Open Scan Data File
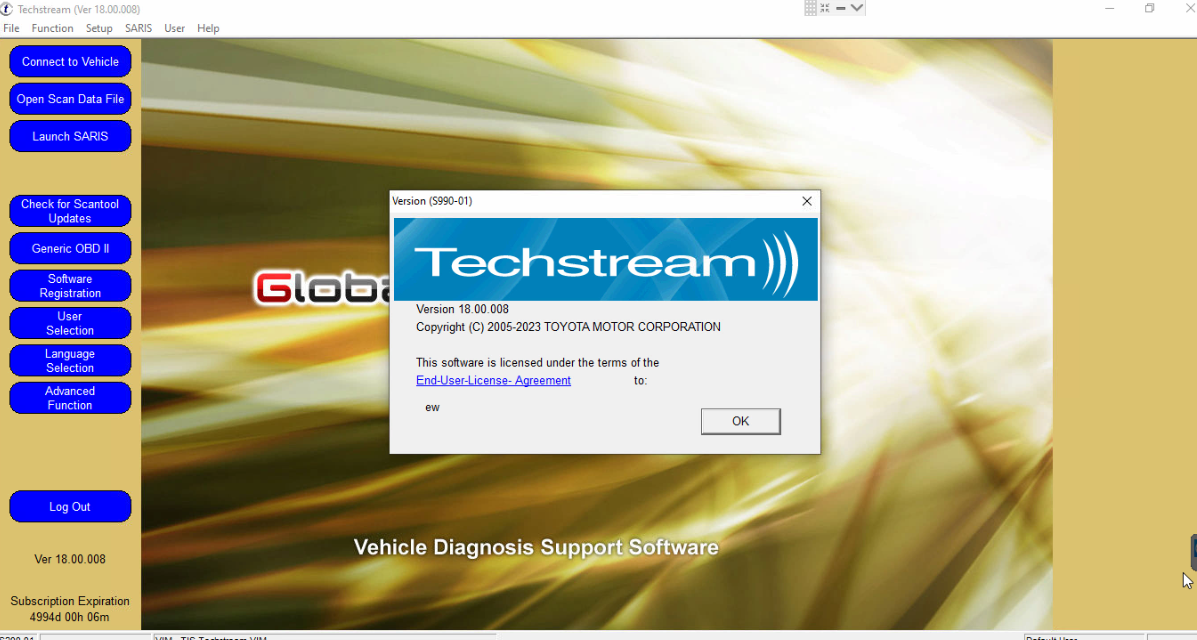 (70, 99)
